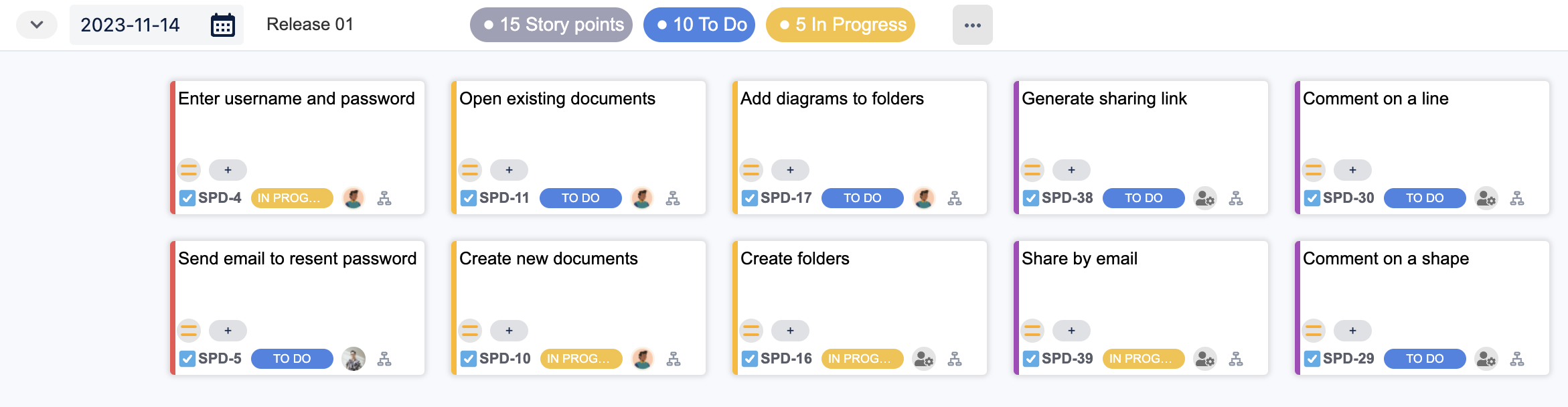Toggle the SPD-17 task checkbox
1568x407 pixels.
[x=750, y=198]
